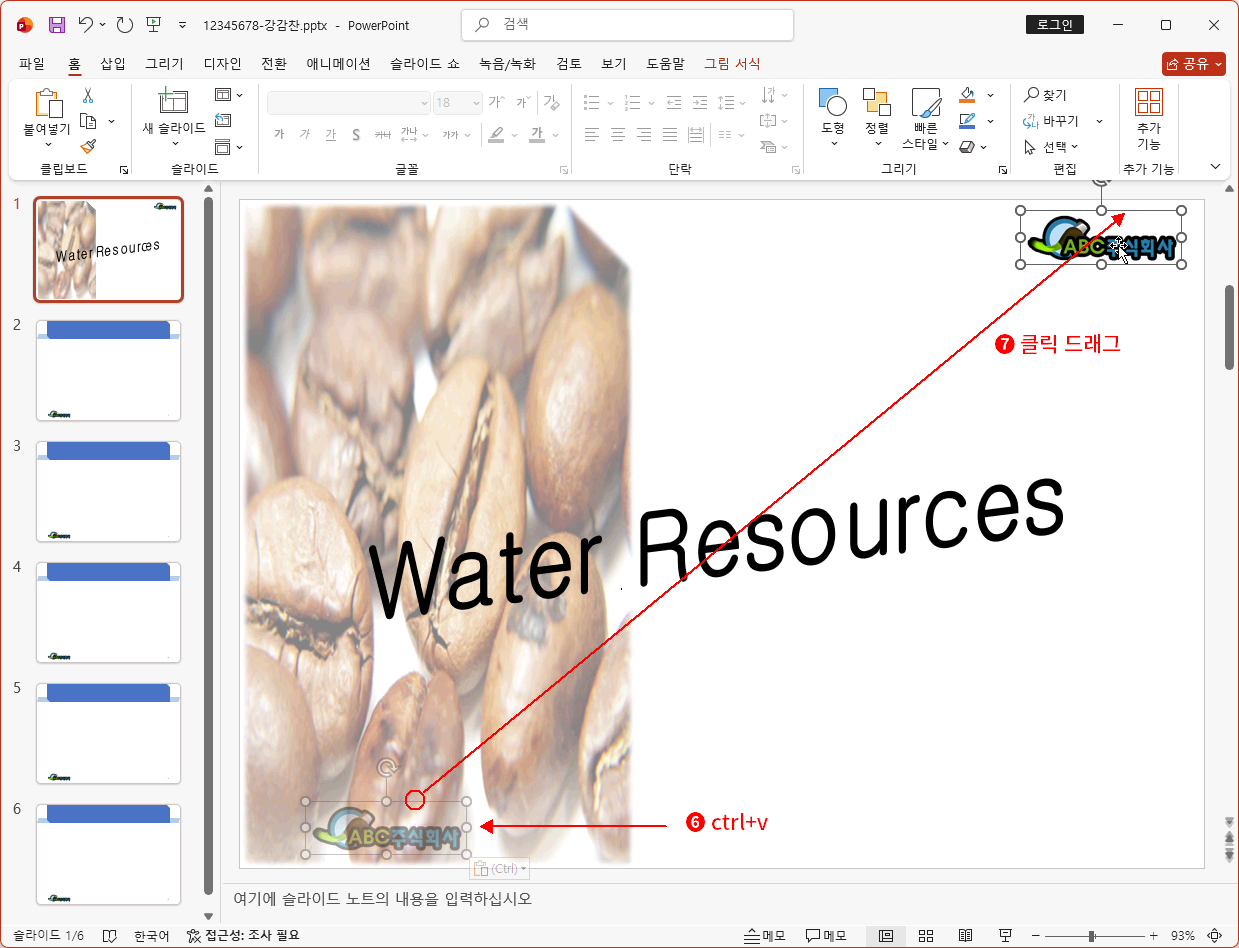Open the Shapes (도형) gallery
This screenshot has height=948, width=1239.
coord(832,110)
